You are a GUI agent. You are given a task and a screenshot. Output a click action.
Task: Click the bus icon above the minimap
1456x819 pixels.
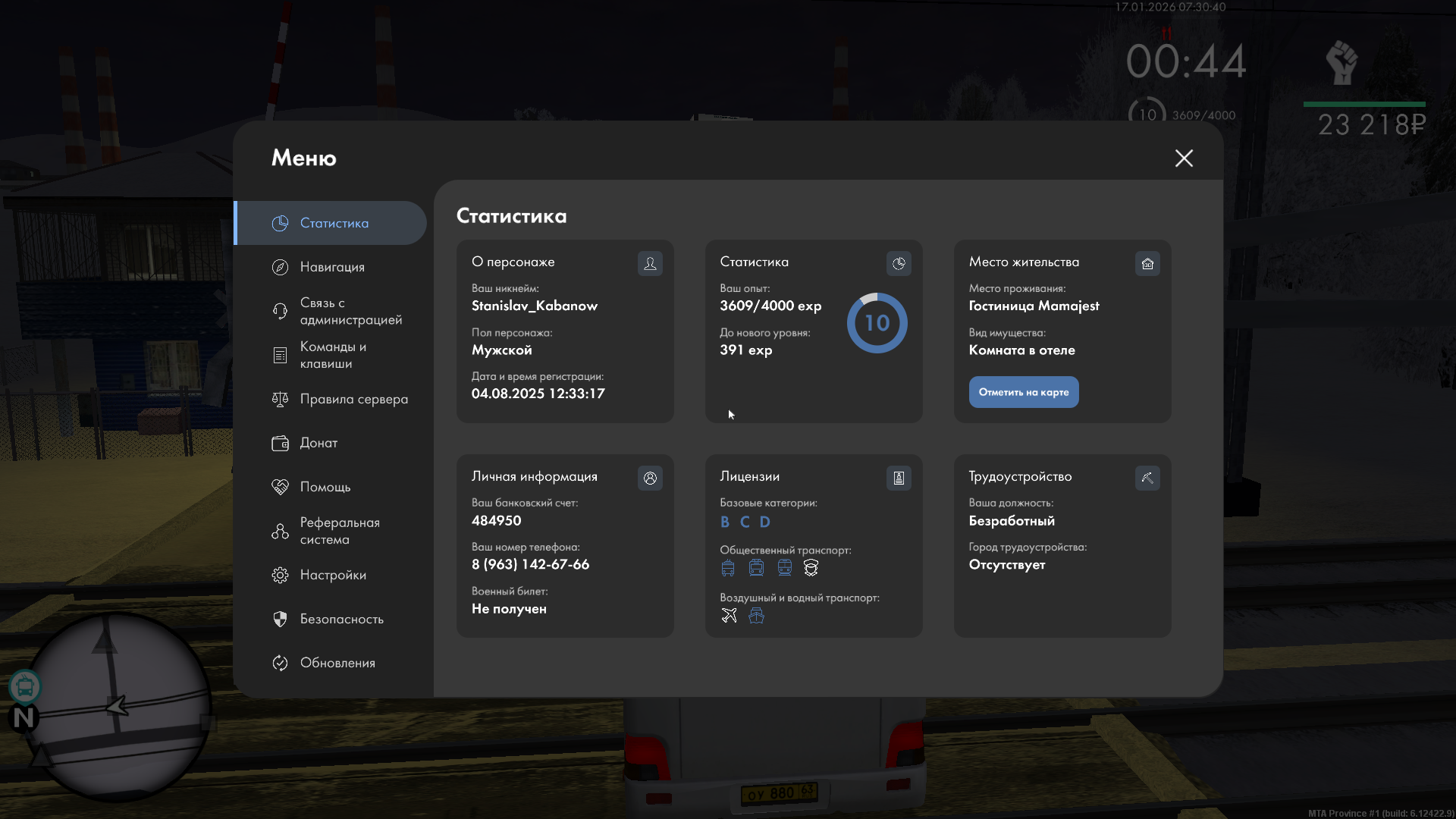coord(25,687)
